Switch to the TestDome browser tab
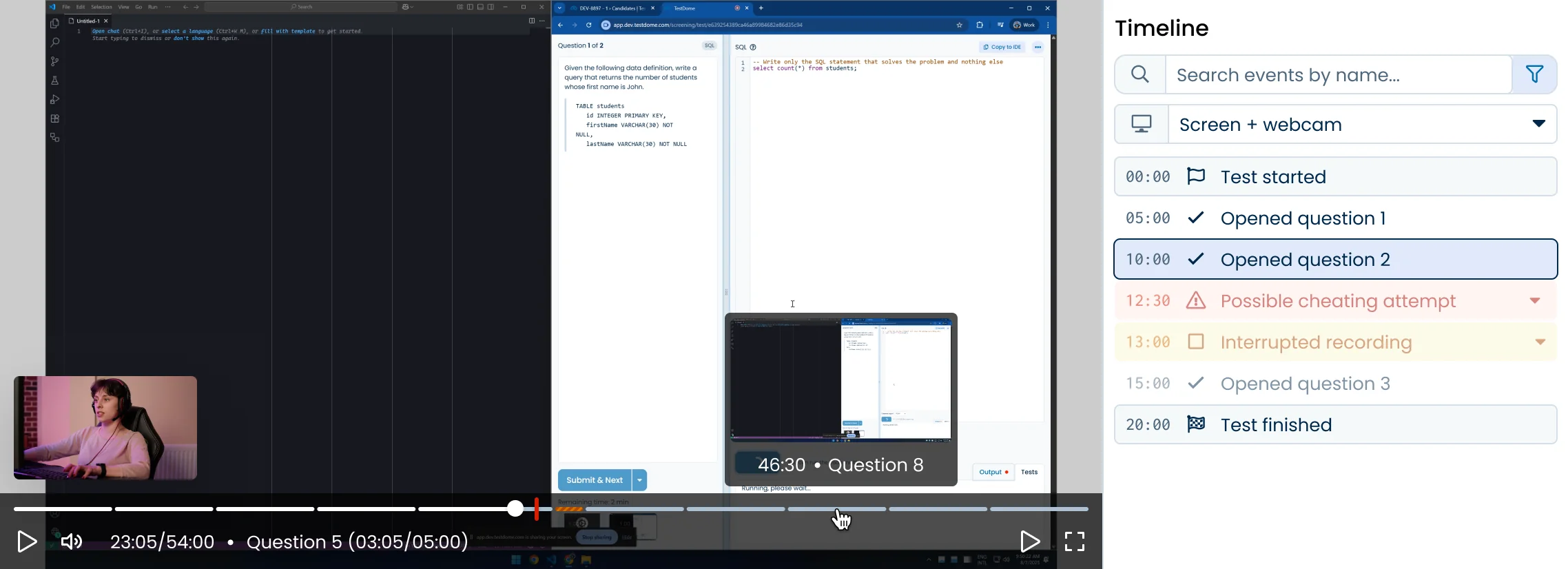Screen dimensions: 1568x569 (x=706, y=8)
